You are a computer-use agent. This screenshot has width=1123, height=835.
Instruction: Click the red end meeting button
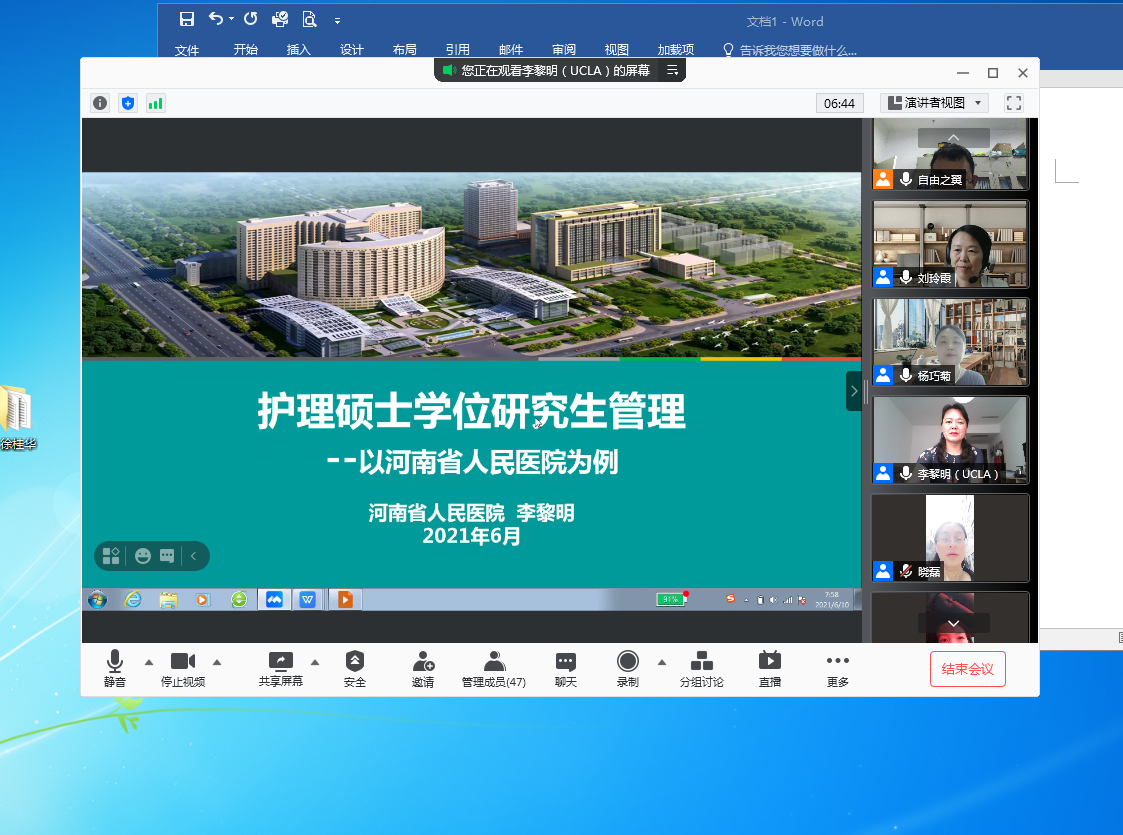pos(967,669)
